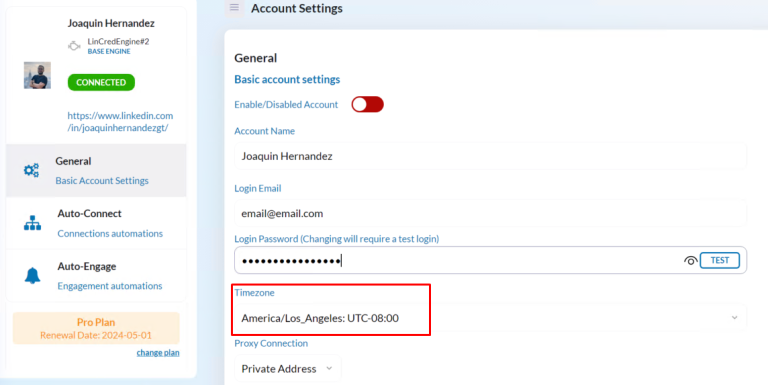Open the hamburger menu beside Account Settings
This screenshot has height=385, width=768.
click(234, 7)
